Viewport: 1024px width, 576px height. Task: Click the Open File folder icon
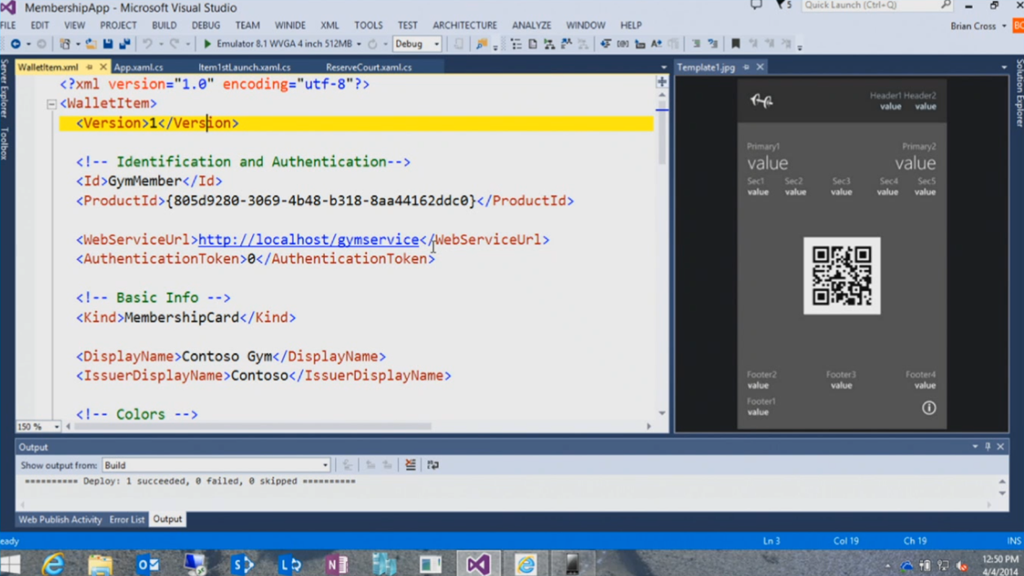pos(91,44)
